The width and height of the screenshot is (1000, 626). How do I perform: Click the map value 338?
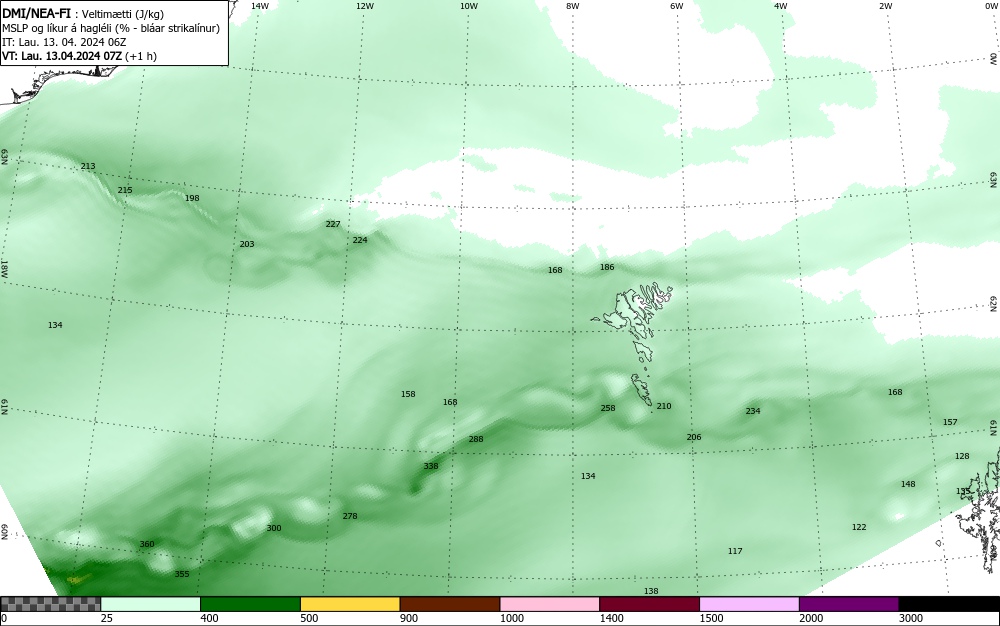click(x=431, y=466)
